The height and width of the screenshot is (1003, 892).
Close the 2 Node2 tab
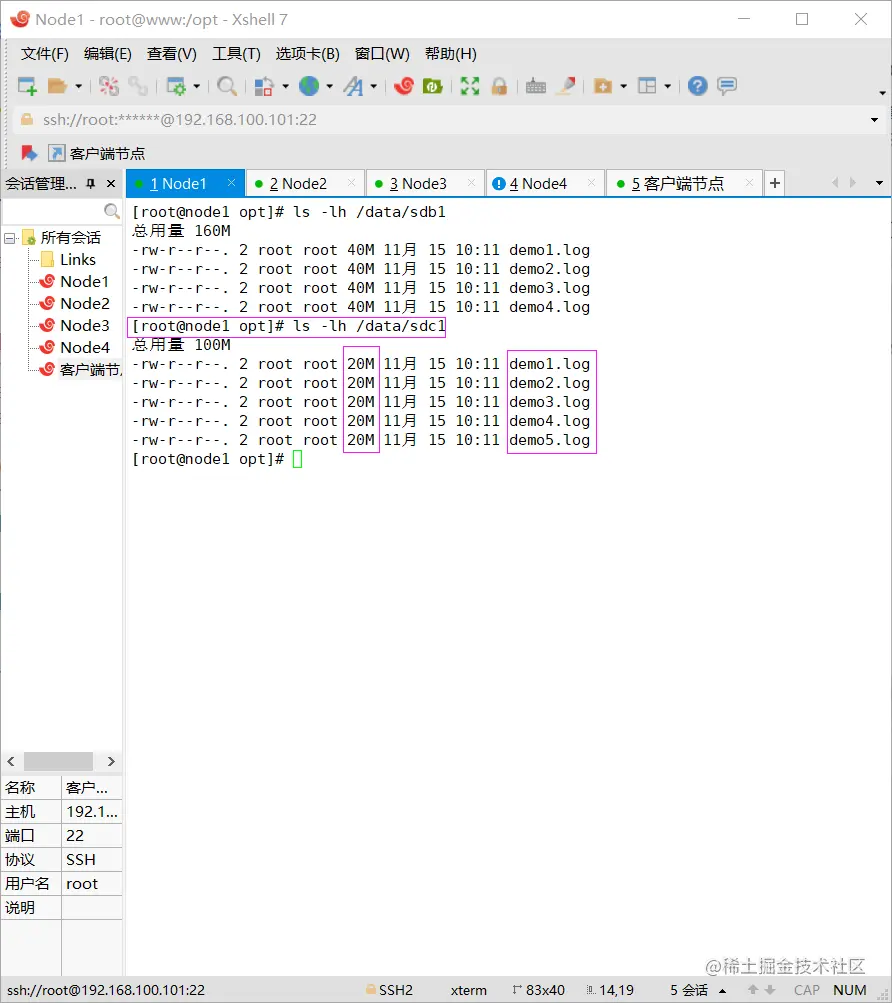tap(351, 183)
